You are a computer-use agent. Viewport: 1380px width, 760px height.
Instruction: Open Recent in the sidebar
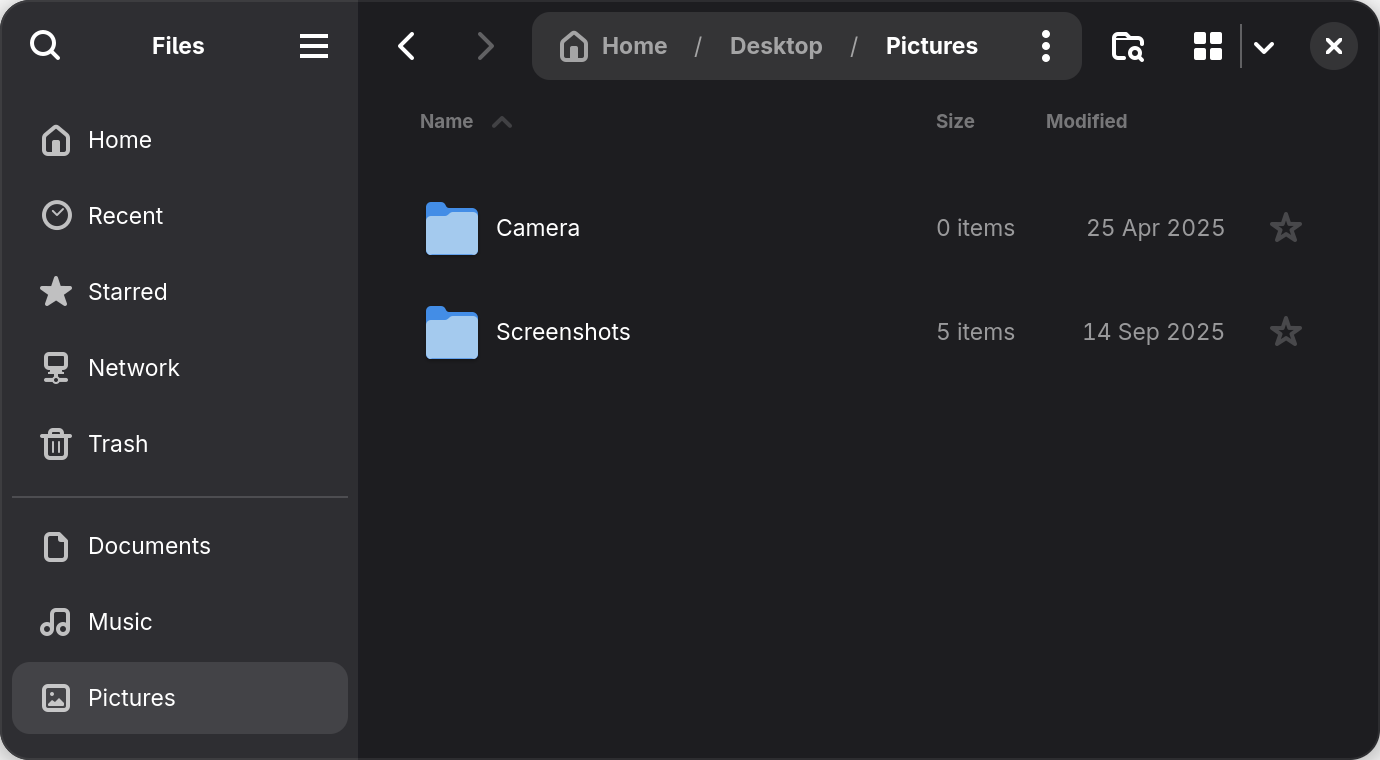click(x=125, y=216)
